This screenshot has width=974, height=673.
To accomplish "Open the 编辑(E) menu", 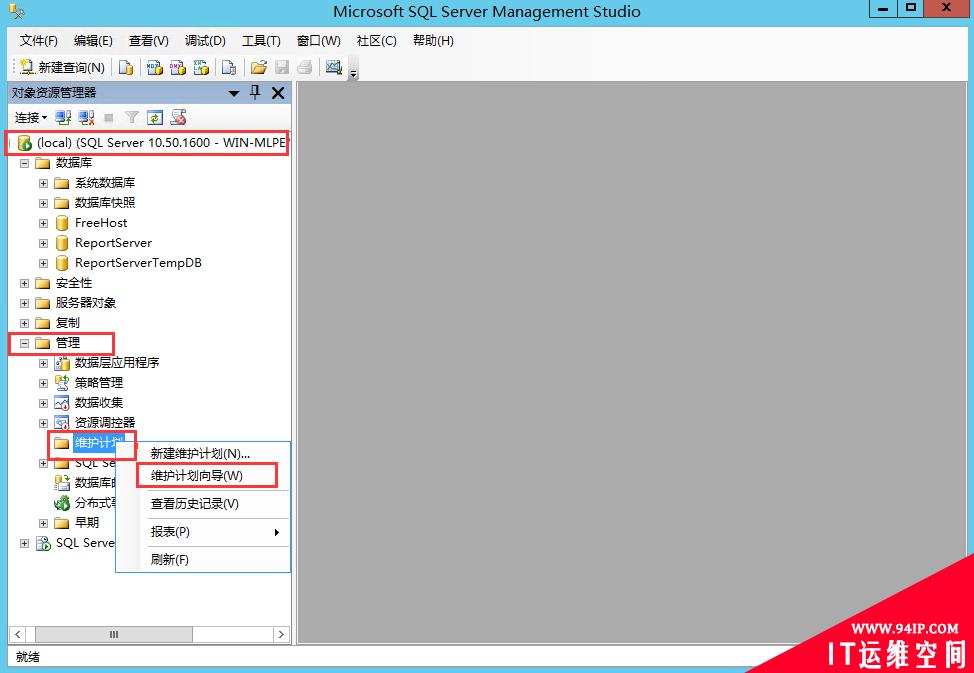I will [x=93, y=40].
